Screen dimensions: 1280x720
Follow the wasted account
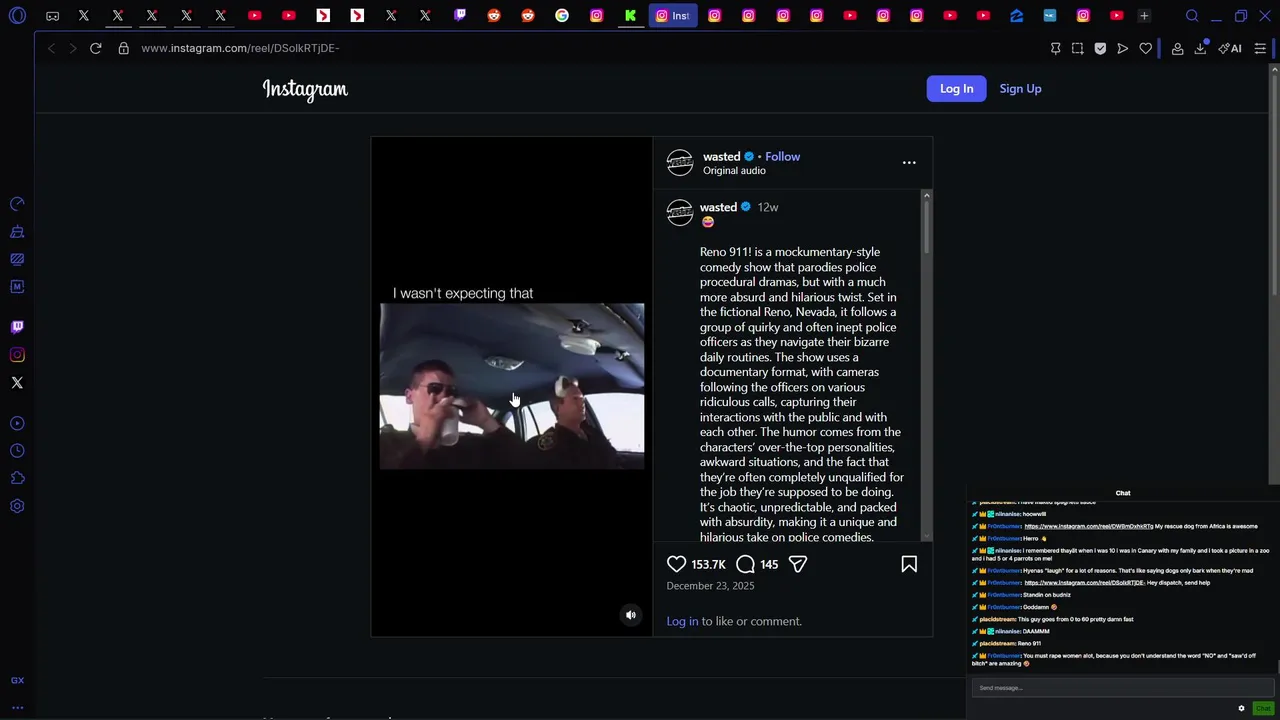tap(782, 156)
